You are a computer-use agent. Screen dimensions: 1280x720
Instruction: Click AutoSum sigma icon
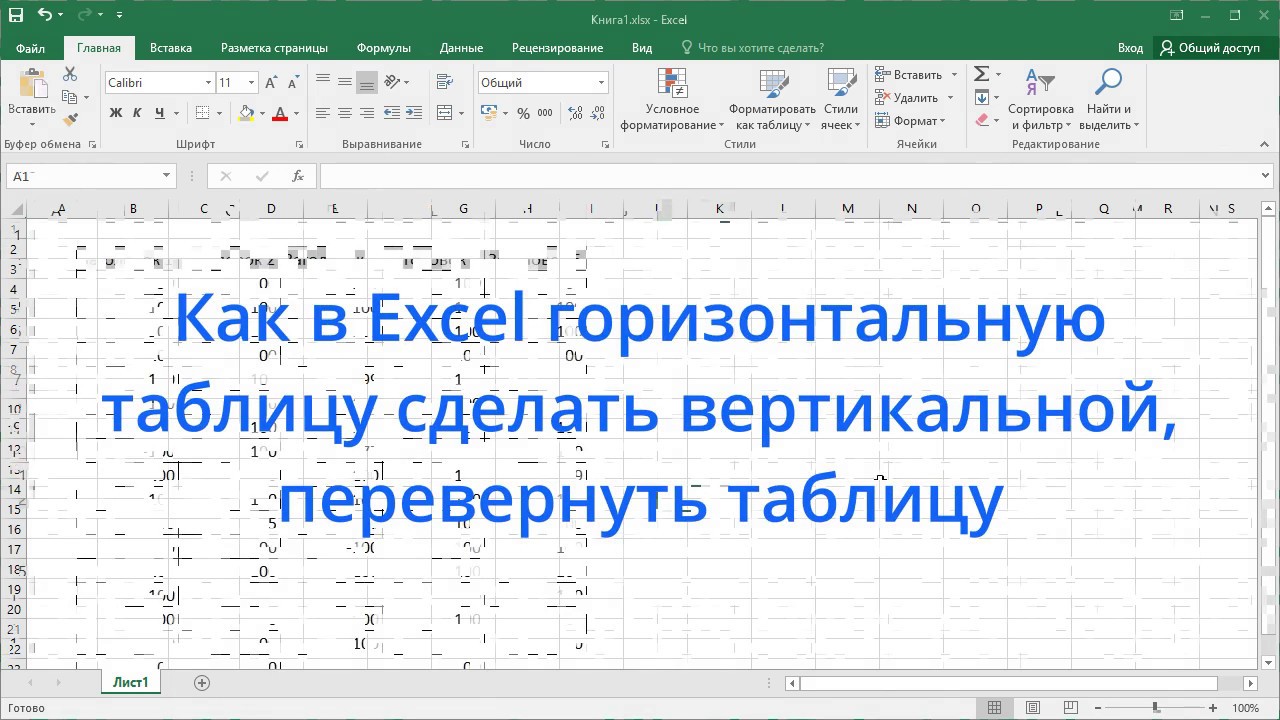tap(981, 74)
